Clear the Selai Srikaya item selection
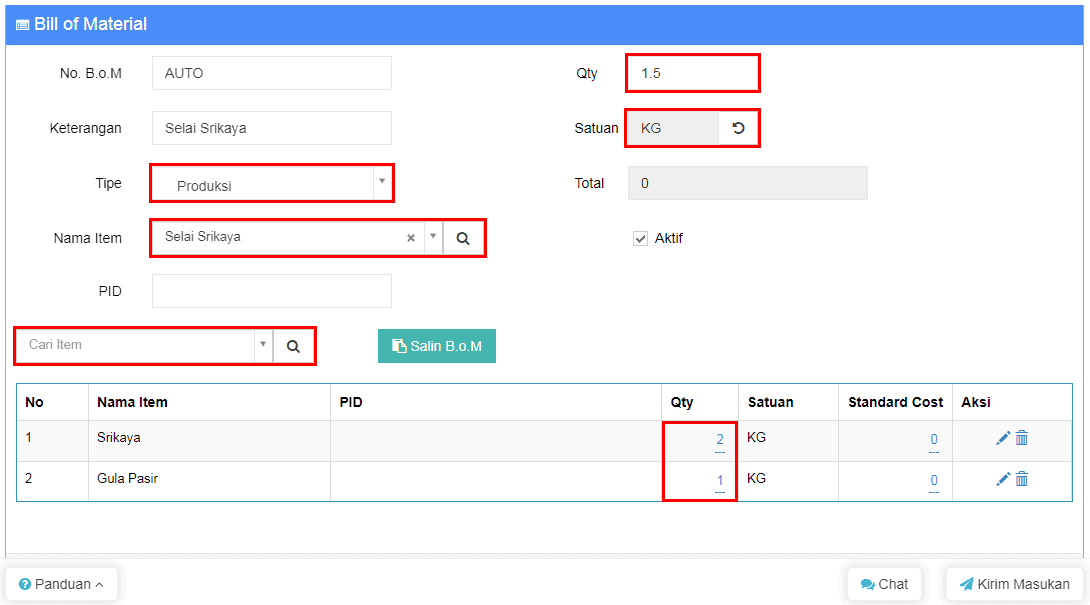Screen dimensions: 1090x605 [411, 238]
